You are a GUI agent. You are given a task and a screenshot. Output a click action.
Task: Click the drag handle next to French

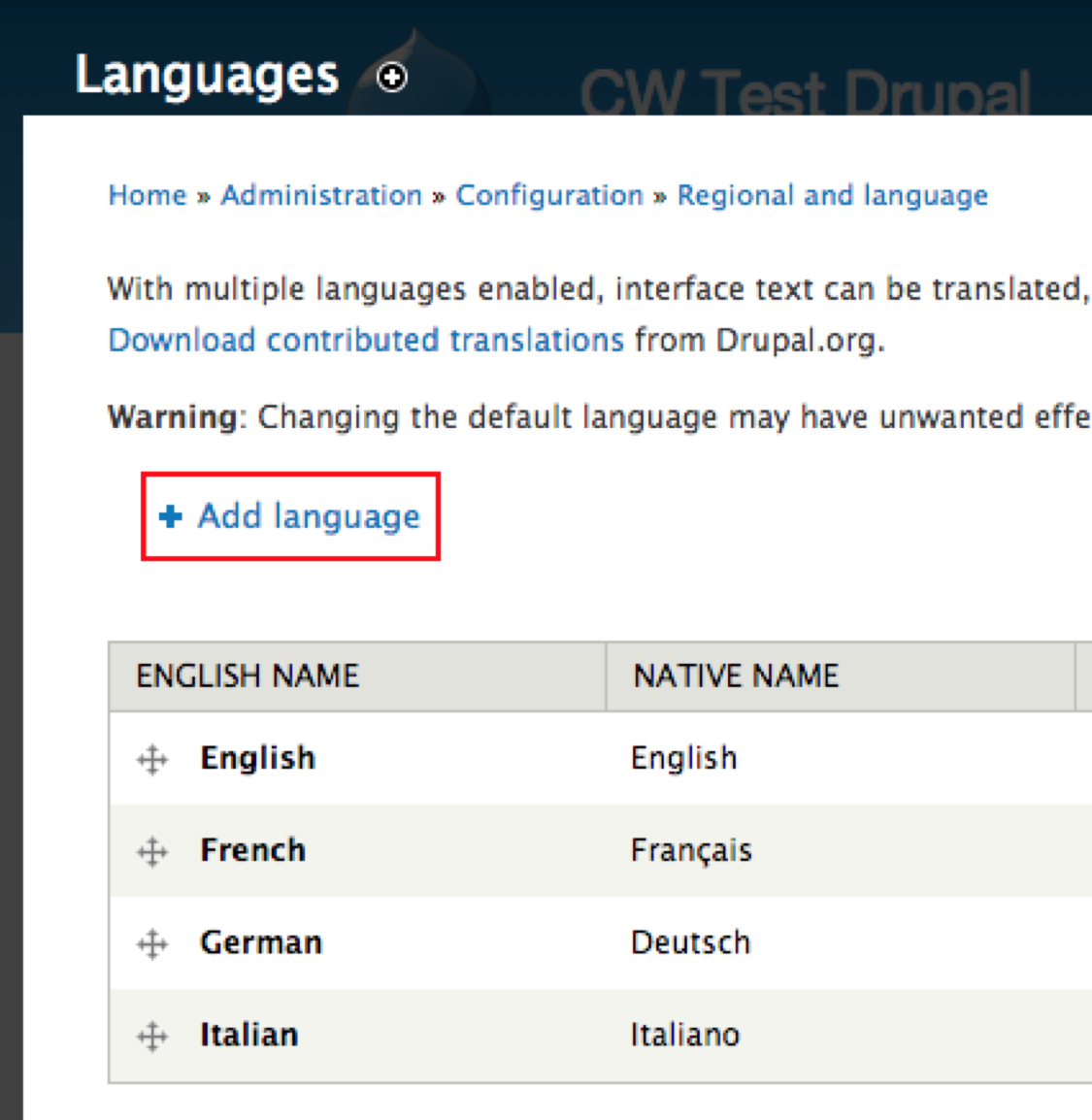tap(152, 852)
